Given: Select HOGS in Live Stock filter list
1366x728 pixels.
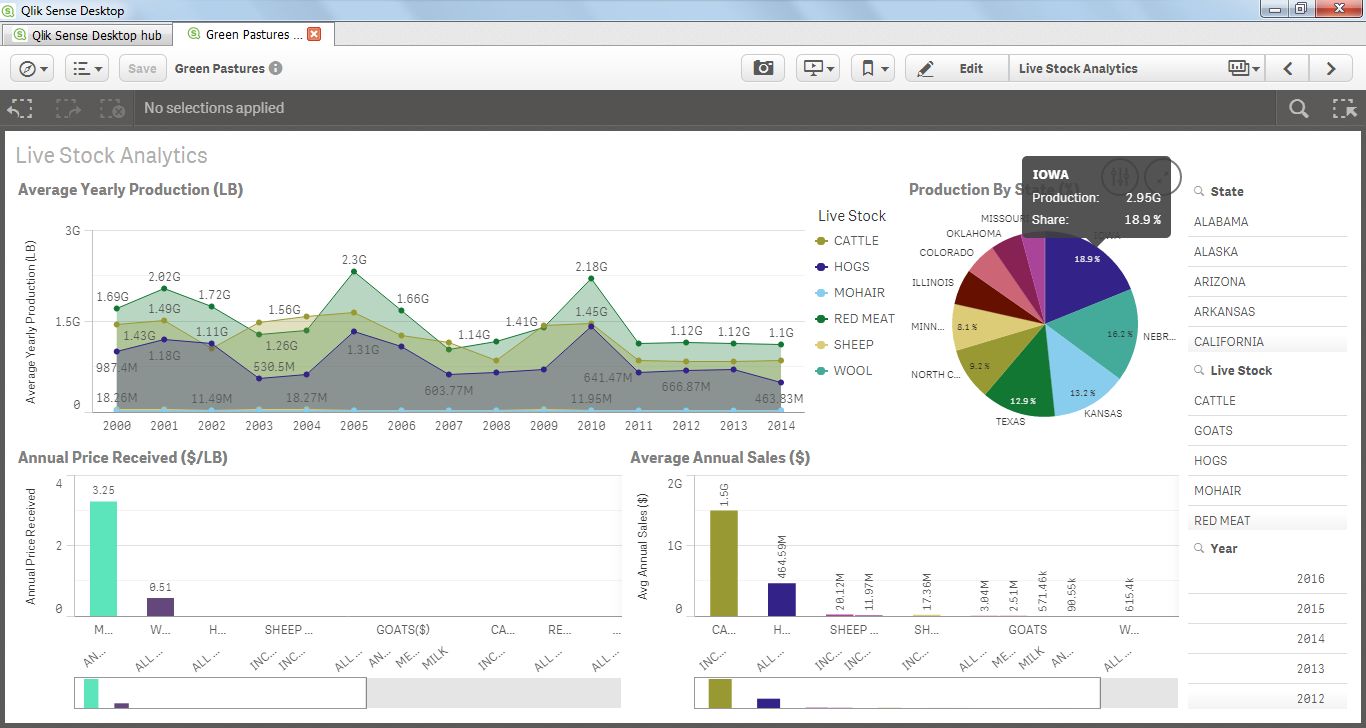Looking at the screenshot, I should point(1267,460).
